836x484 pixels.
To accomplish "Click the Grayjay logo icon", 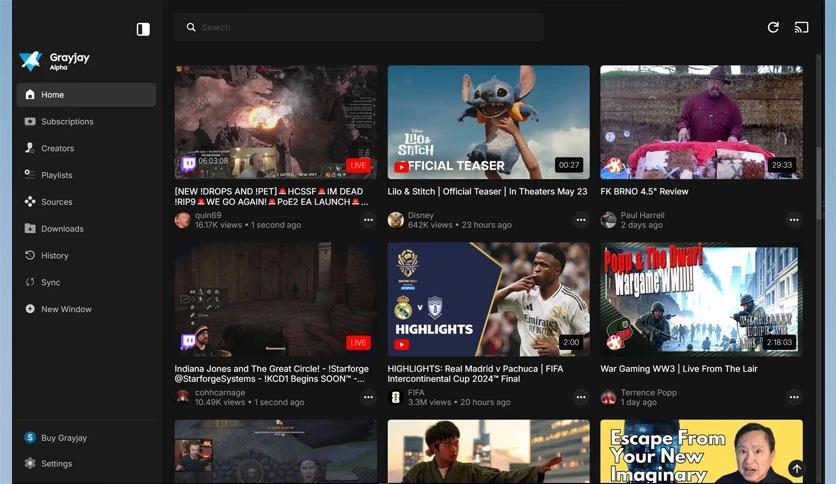I will tap(31, 61).
